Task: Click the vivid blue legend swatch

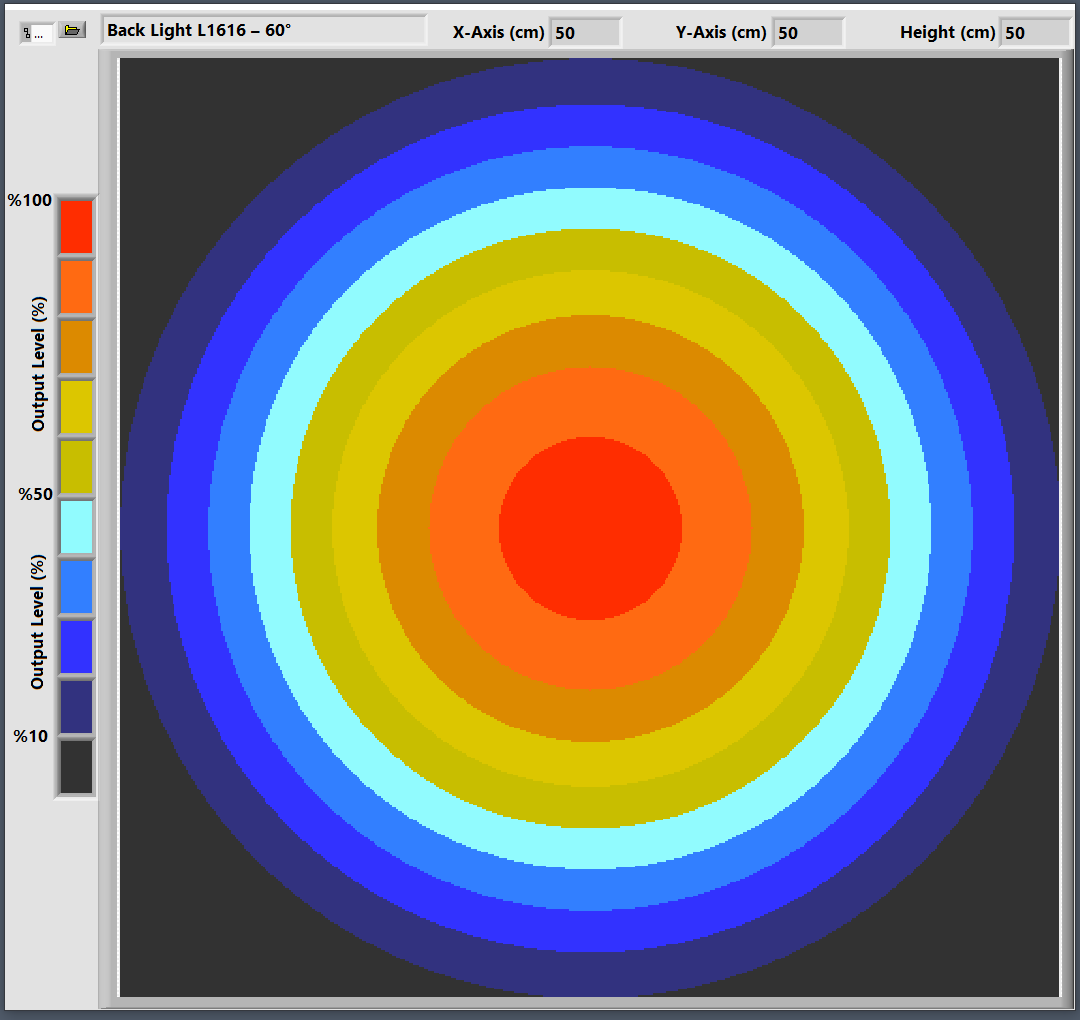Action: [x=76, y=647]
